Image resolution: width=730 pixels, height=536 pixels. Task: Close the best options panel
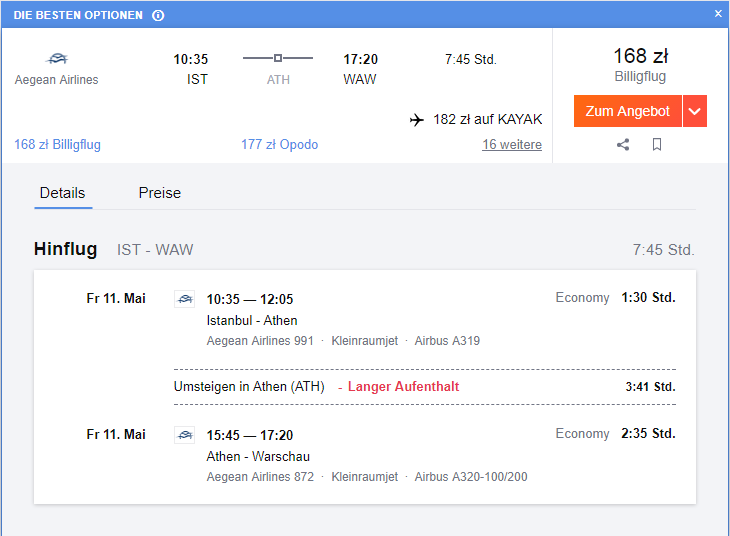pos(718,14)
